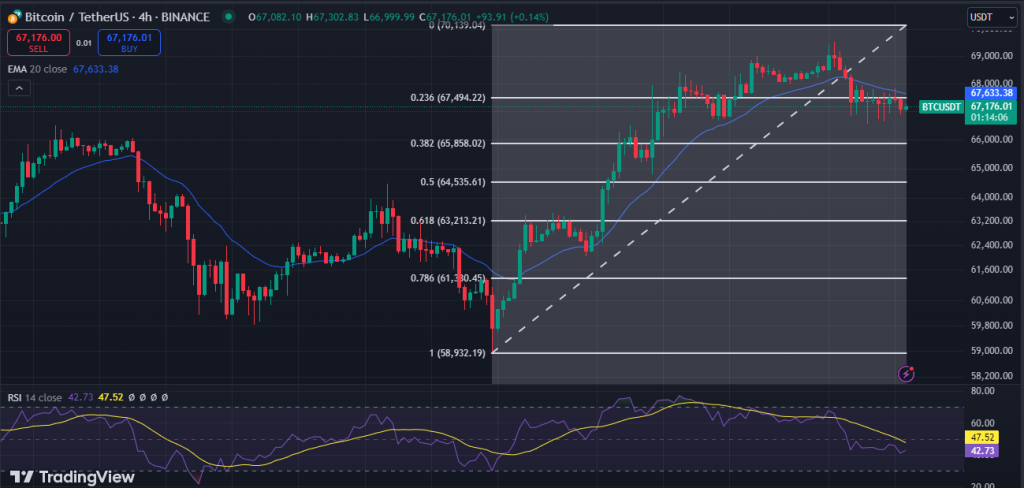
Task: Click the 0.01 spread value between buttons
Action: click(83, 43)
